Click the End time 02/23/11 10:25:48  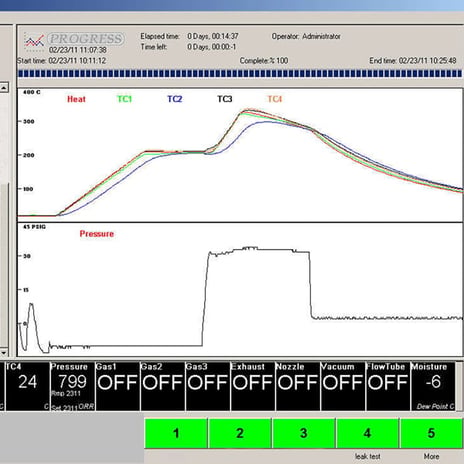(x=413, y=61)
